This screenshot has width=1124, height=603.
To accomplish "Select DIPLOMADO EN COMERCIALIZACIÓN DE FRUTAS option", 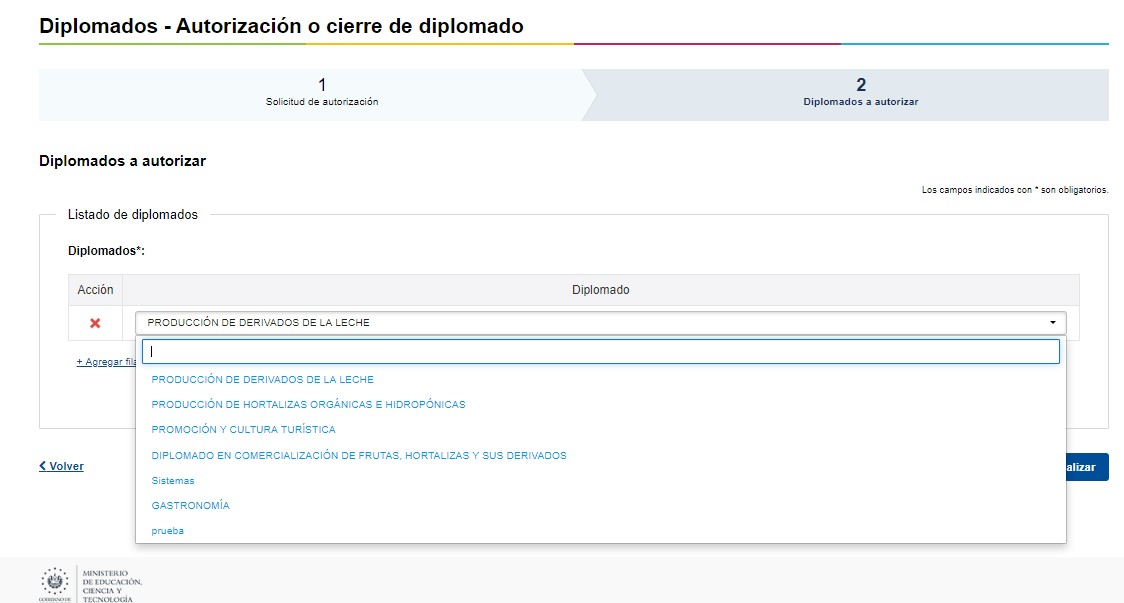I will [x=358, y=456].
